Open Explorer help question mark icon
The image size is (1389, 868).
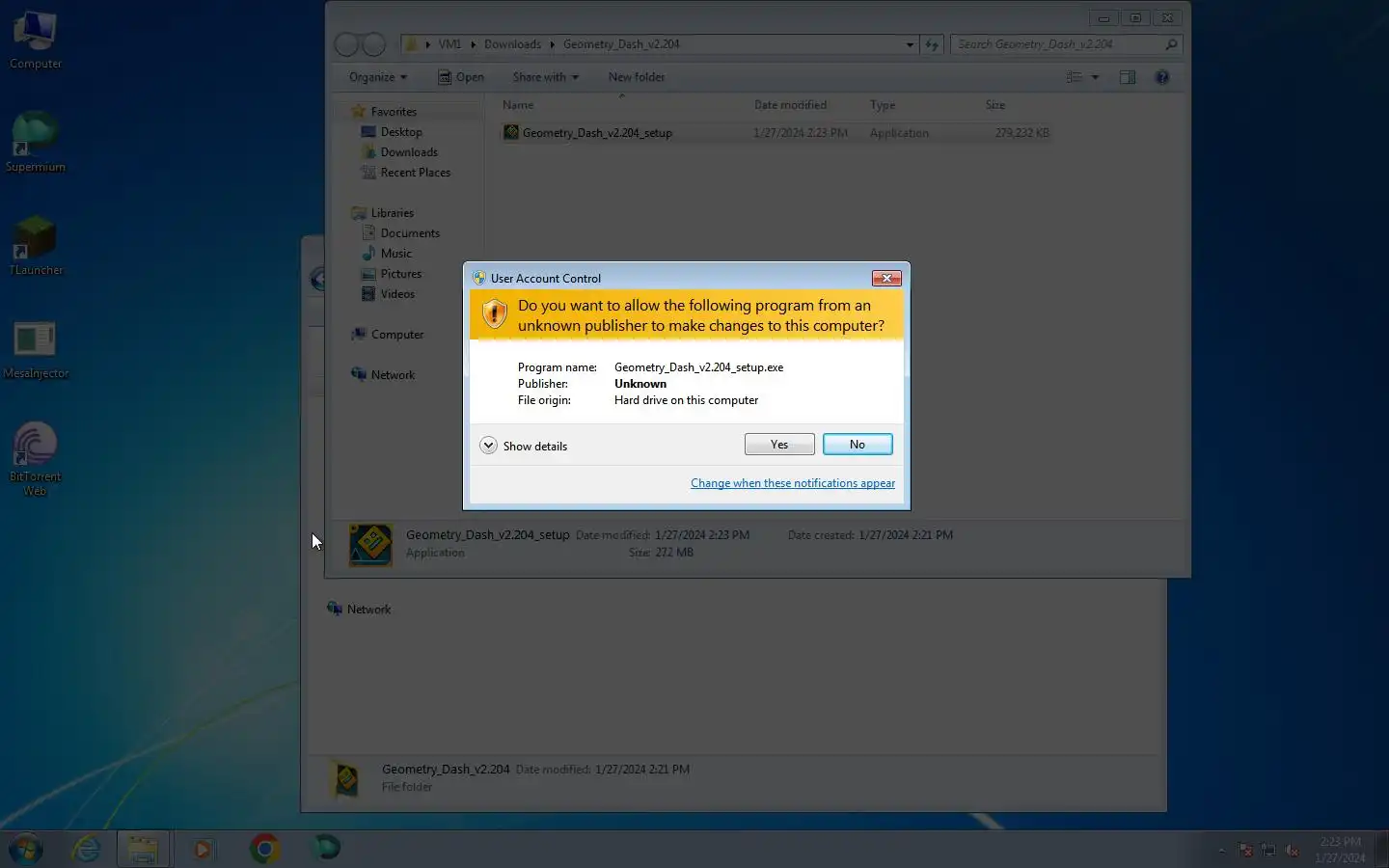1162,77
